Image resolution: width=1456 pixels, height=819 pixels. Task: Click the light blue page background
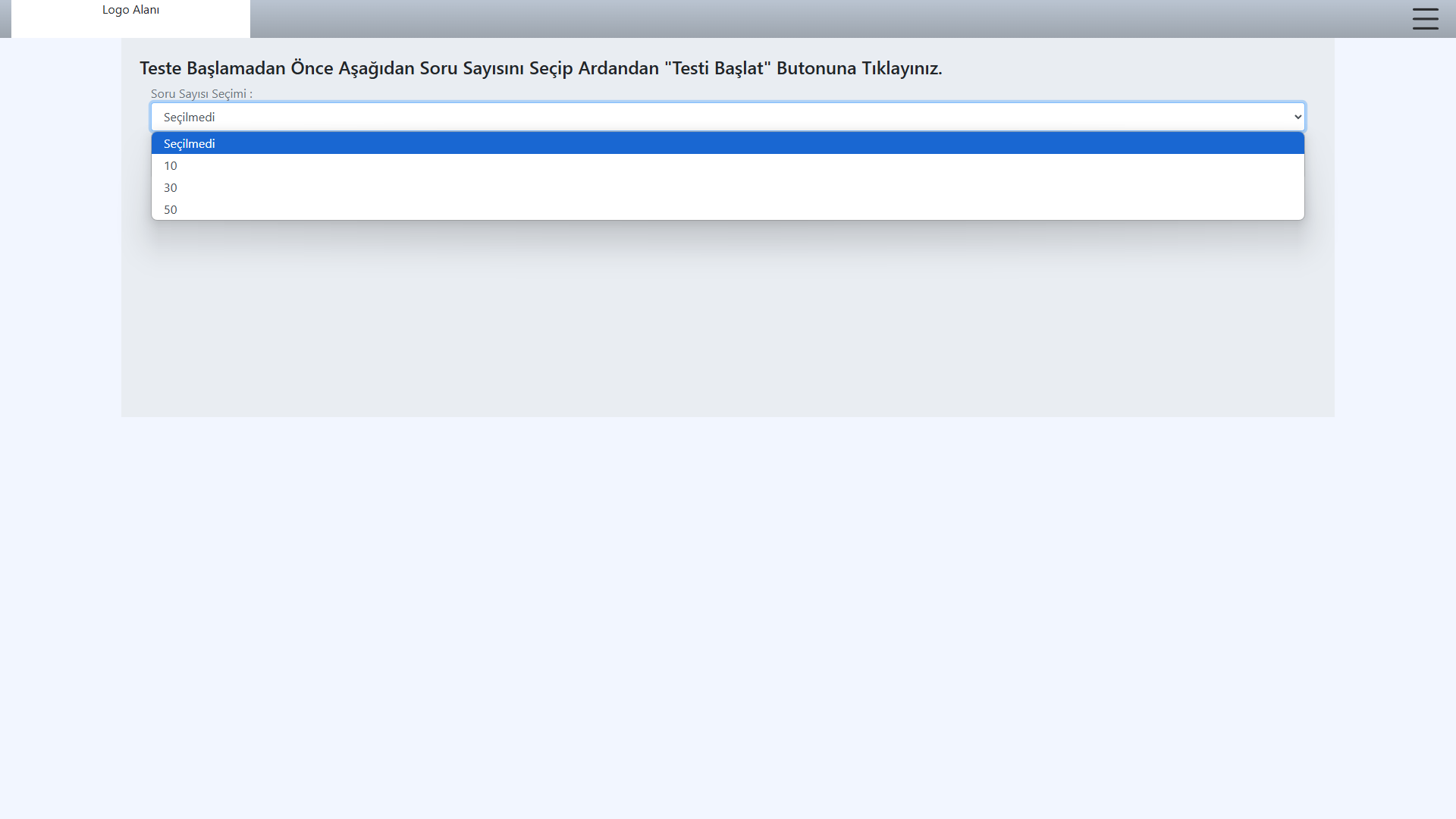click(x=726, y=607)
